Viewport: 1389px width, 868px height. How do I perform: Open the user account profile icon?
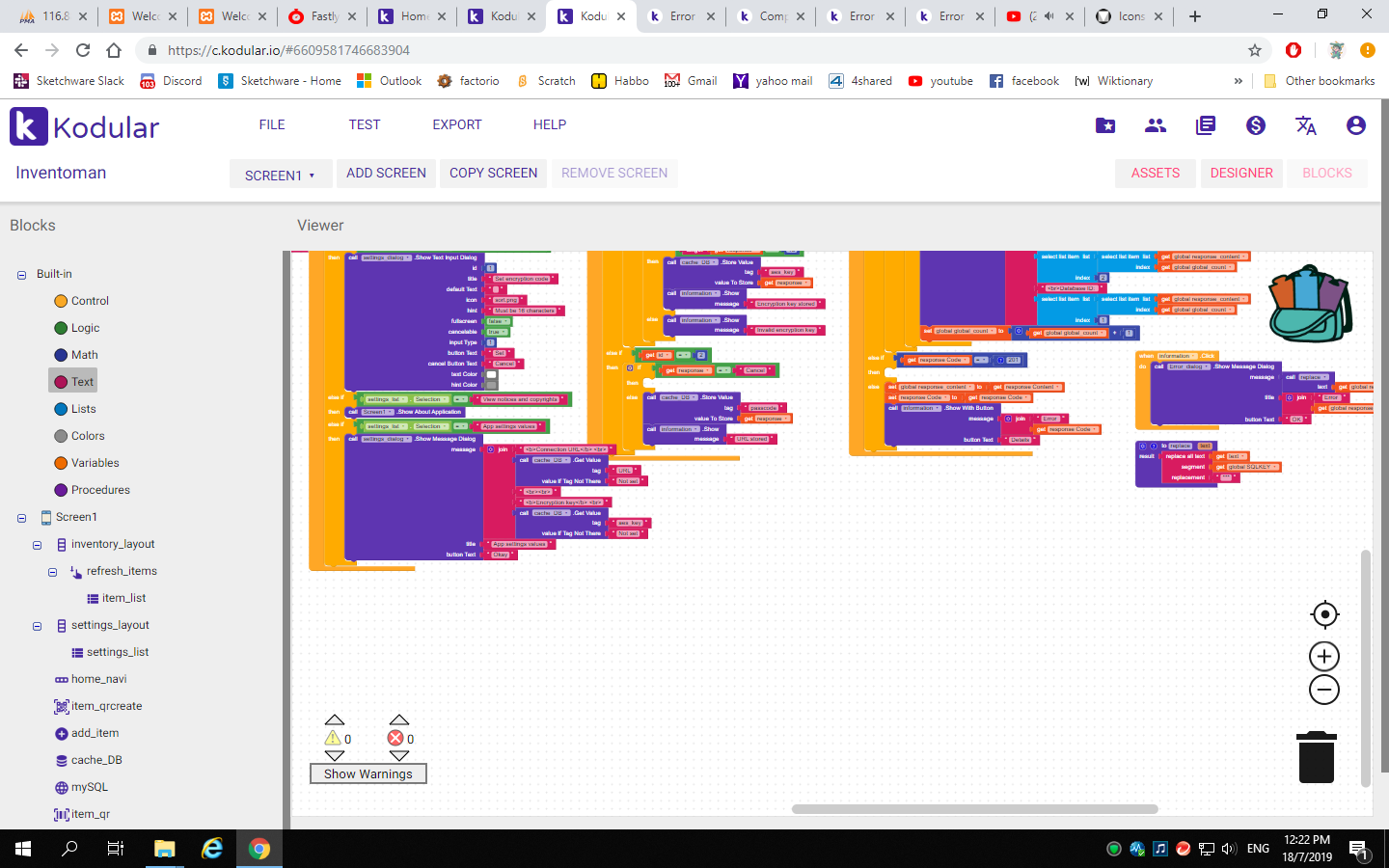pos(1356,125)
